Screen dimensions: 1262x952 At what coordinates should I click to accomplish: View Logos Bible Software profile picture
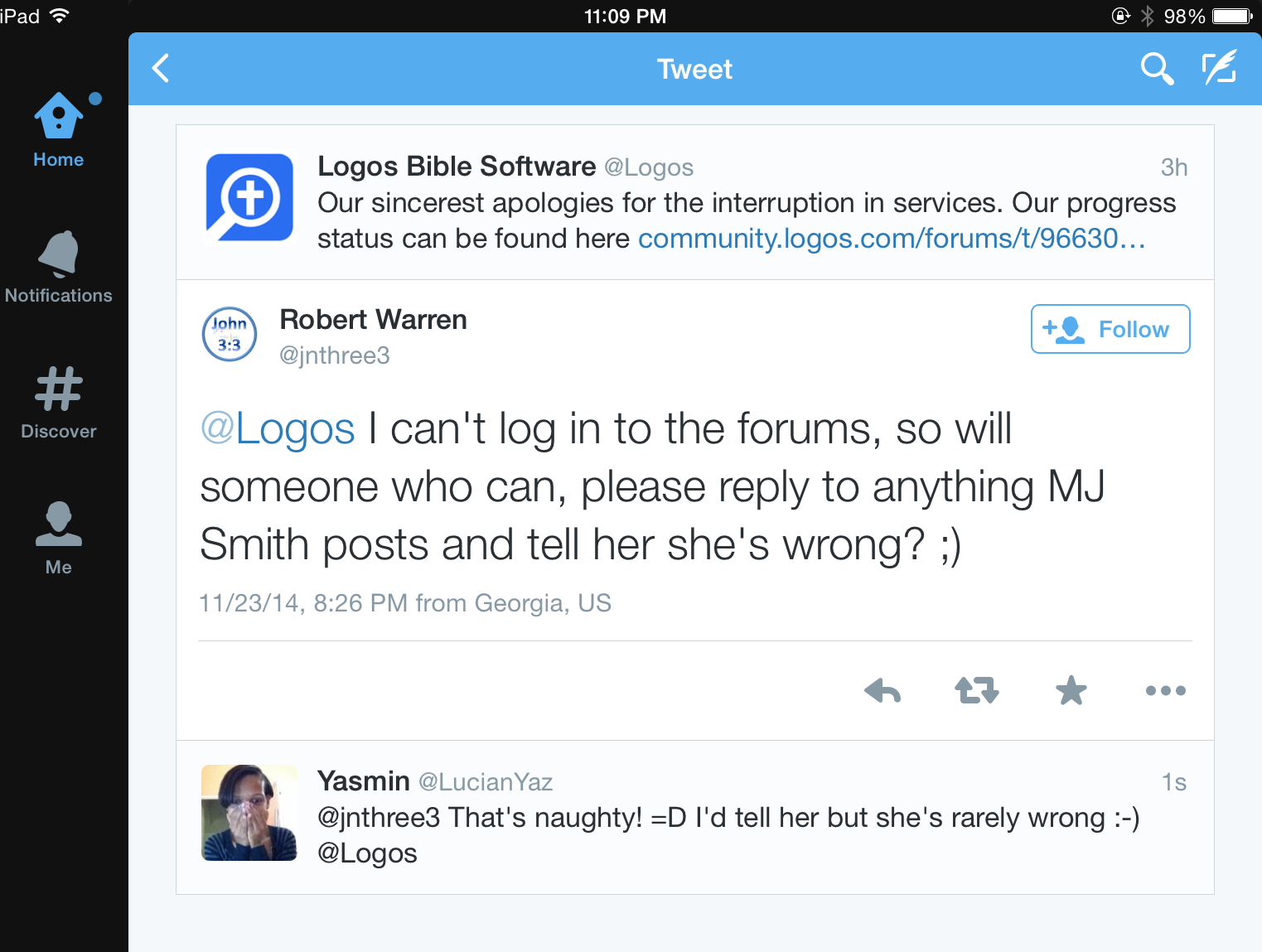249,197
